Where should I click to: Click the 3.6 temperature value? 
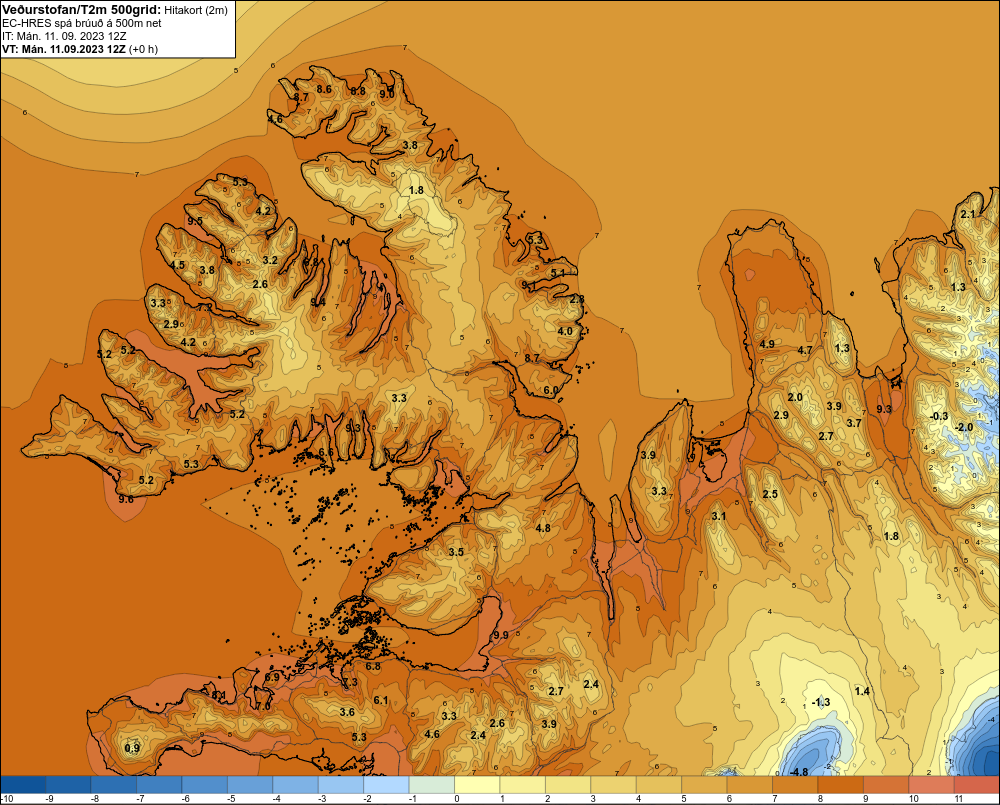tap(347, 712)
